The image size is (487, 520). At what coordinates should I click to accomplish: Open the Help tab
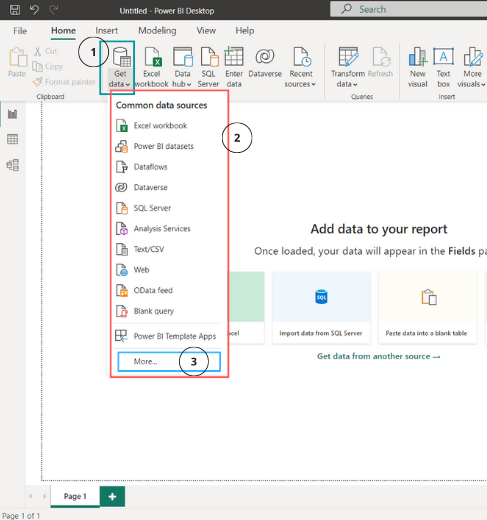pyautogui.click(x=245, y=31)
